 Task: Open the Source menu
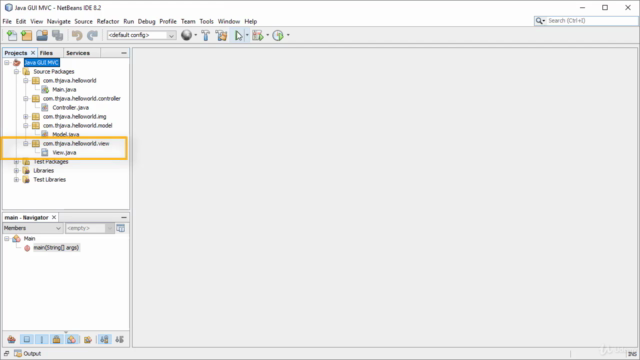tap(83, 21)
